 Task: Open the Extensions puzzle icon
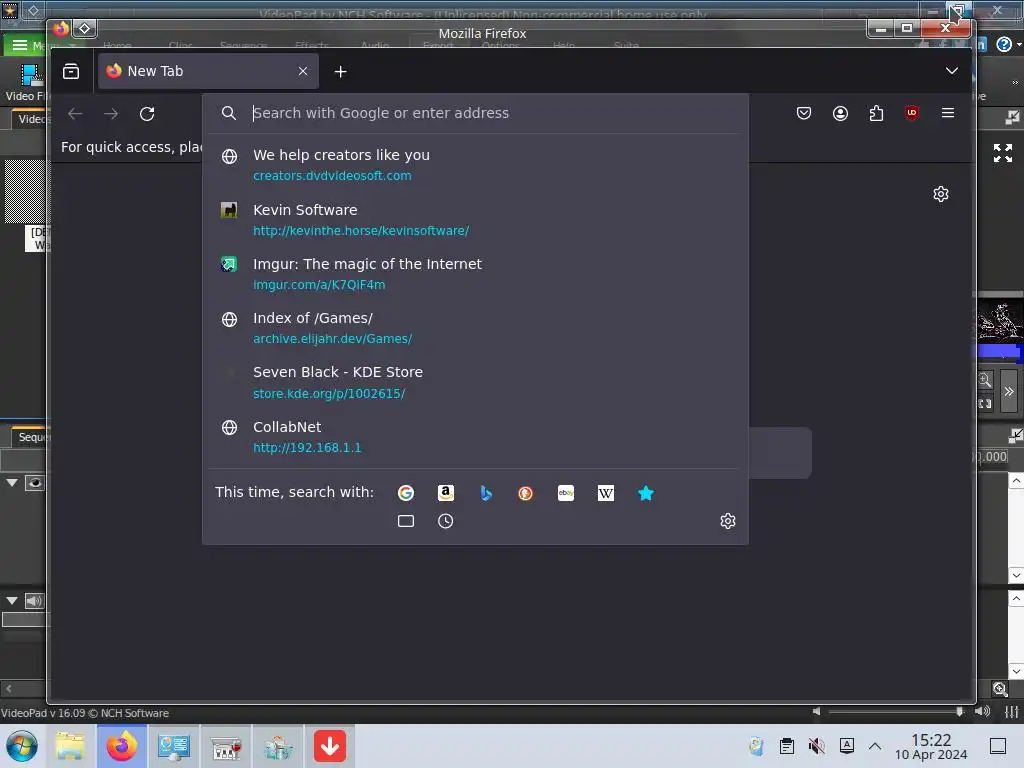876,113
